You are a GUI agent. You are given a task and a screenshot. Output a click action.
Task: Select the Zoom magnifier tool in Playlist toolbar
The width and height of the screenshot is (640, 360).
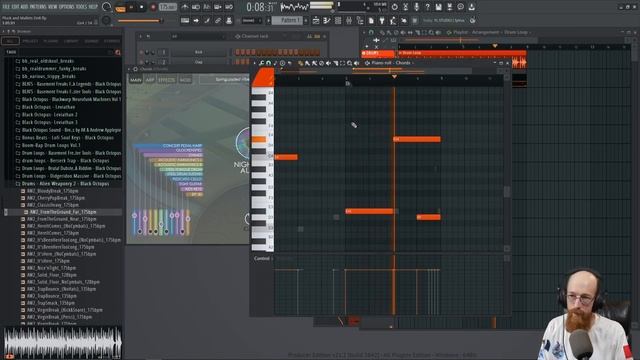click(431, 33)
